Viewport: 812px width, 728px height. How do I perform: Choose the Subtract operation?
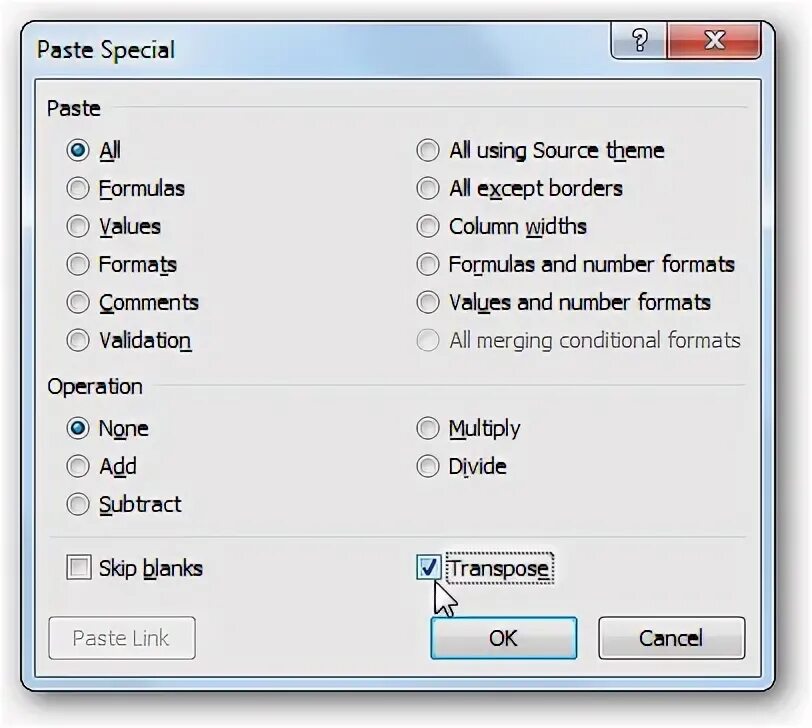click(78, 504)
